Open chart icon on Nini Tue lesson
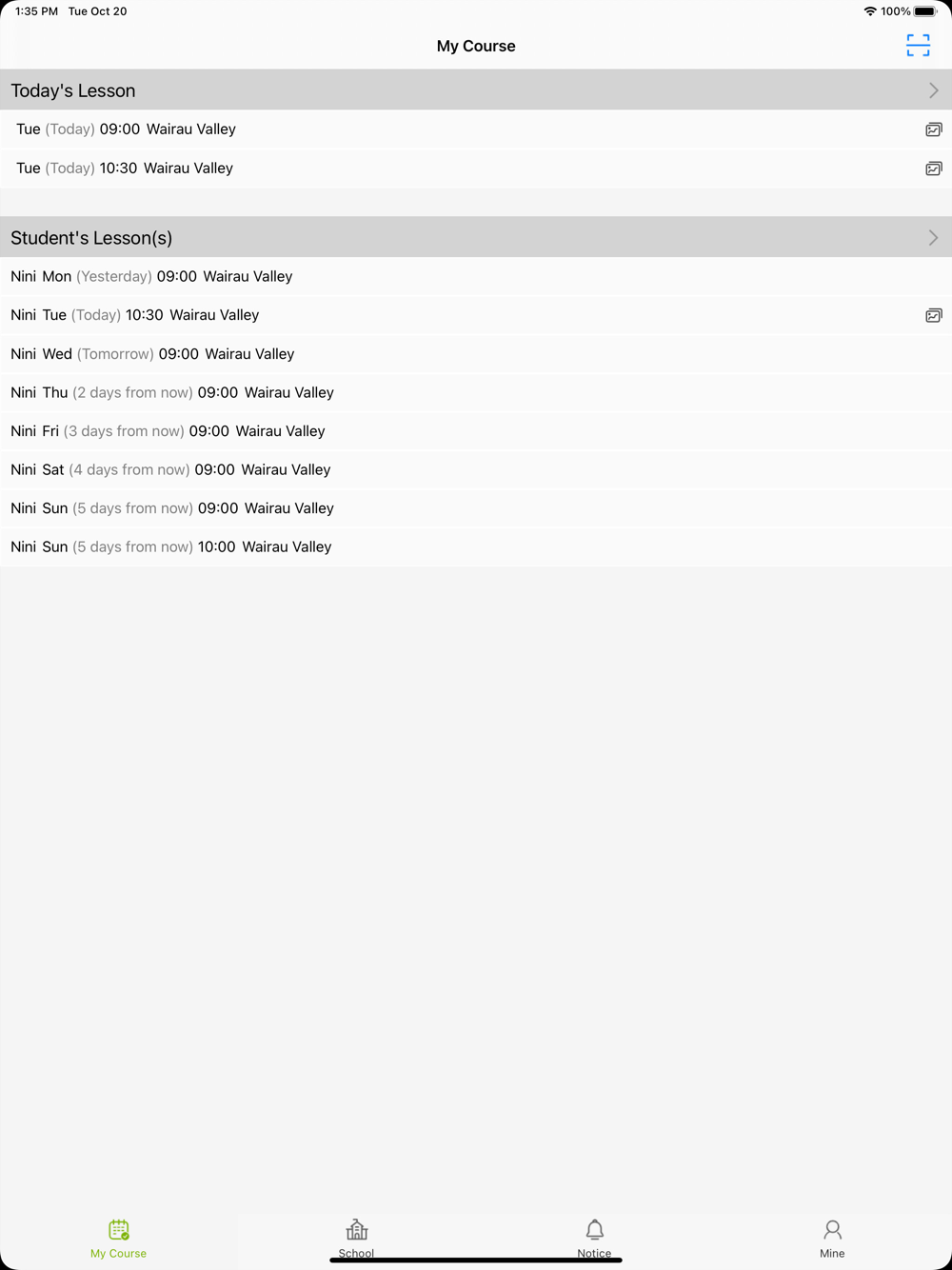 point(934,315)
